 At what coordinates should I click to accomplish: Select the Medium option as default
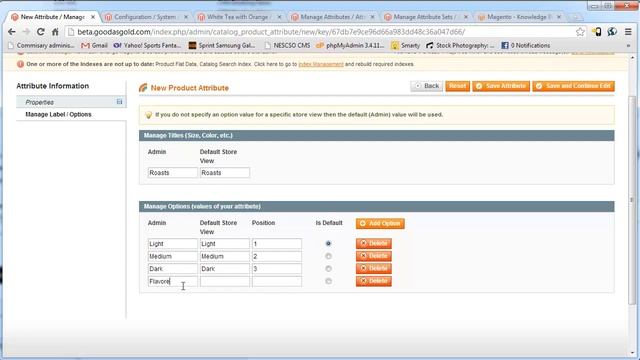328,256
